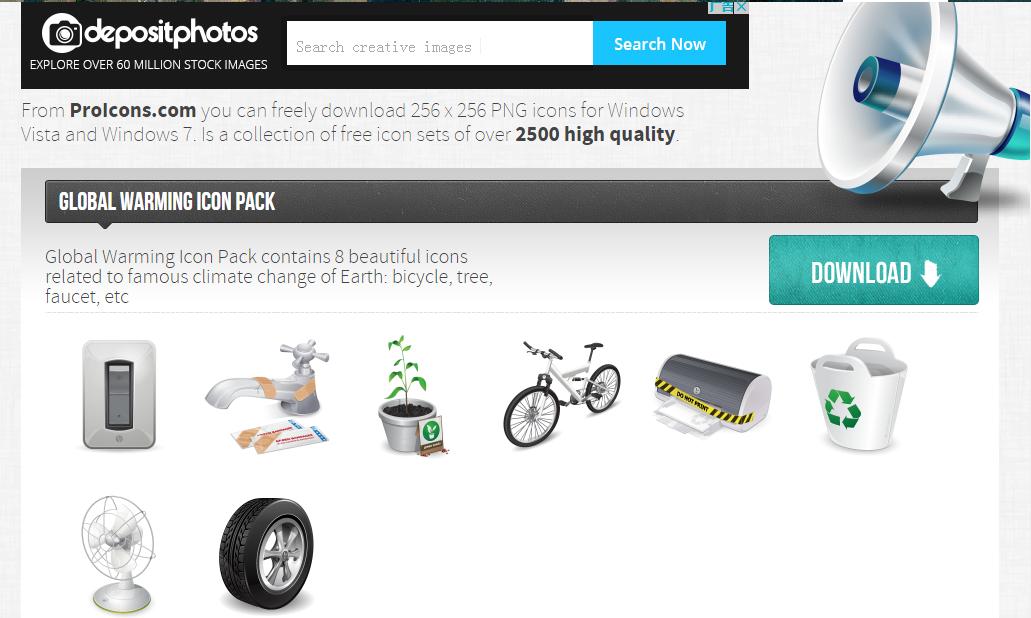Viewport: 1031px width, 618px height.
Task: Click the megaphone graphic
Action: pos(925,99)
